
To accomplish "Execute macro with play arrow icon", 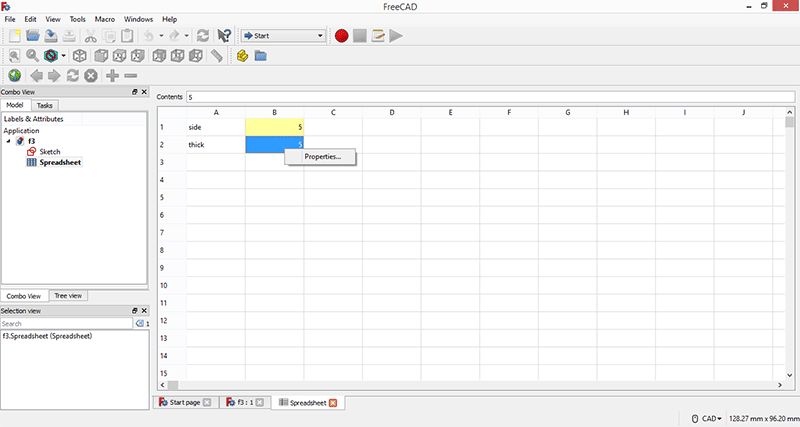I will point(396,36).
